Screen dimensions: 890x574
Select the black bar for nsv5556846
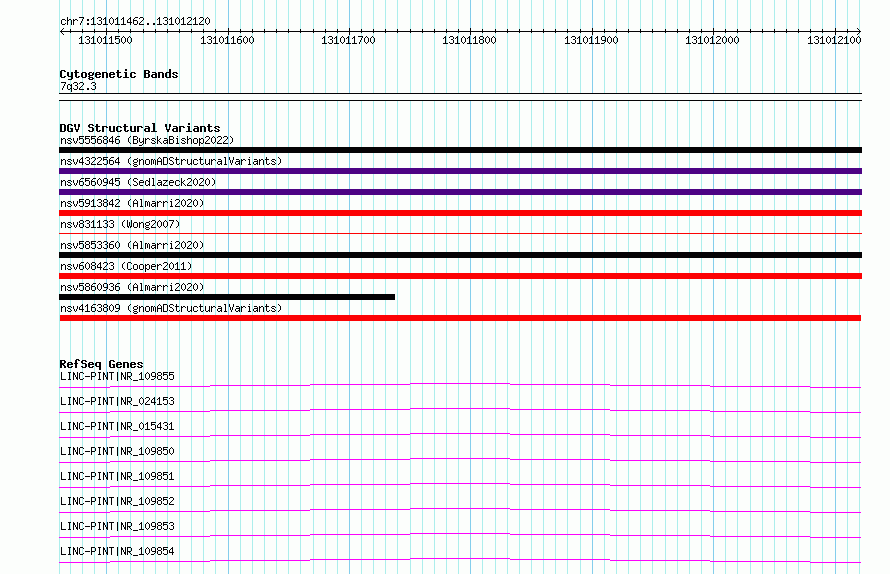click(x=460, y=150)
